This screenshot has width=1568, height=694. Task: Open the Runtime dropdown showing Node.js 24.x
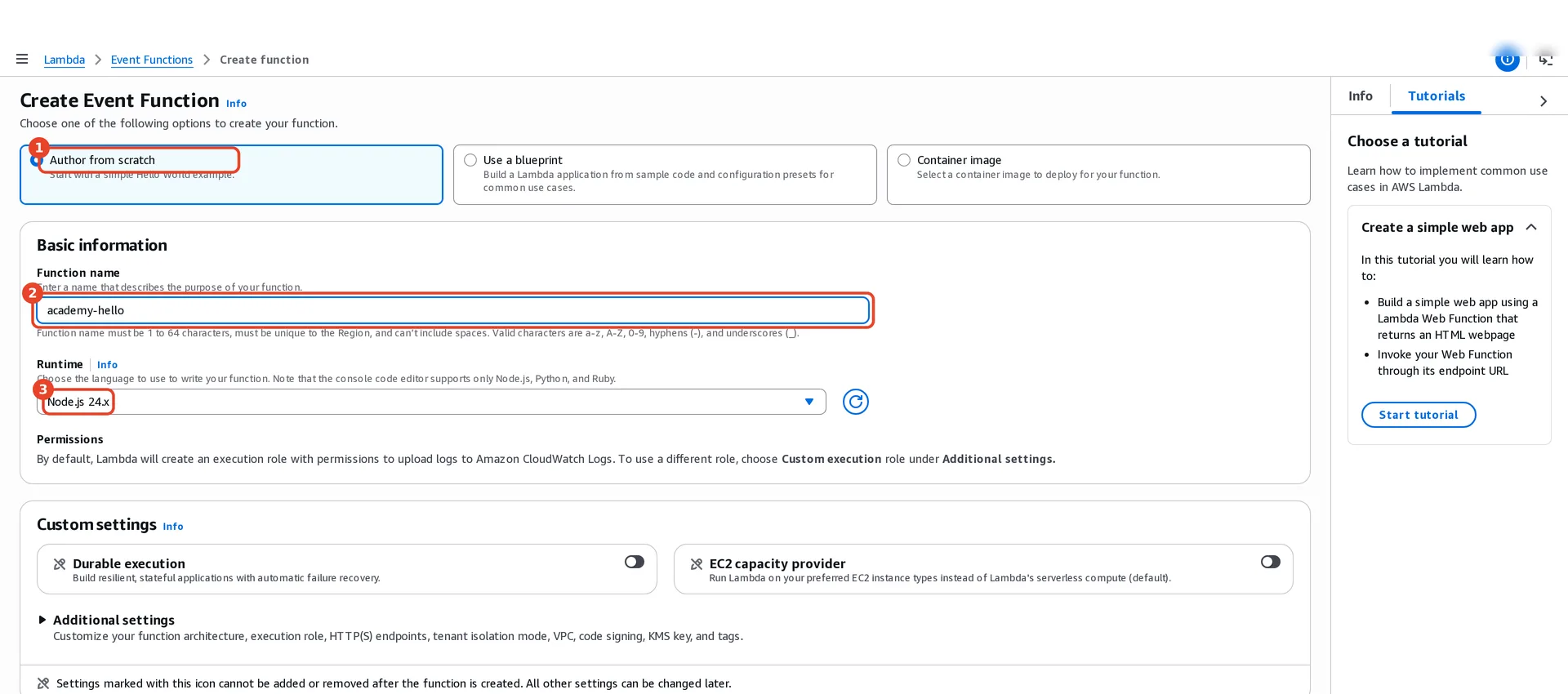(x=431, y=402)
